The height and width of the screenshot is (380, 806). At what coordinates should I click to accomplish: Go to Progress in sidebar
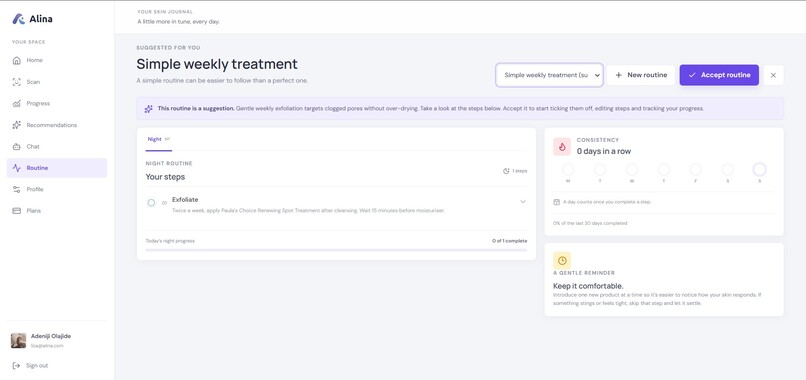tap(57, 103)
